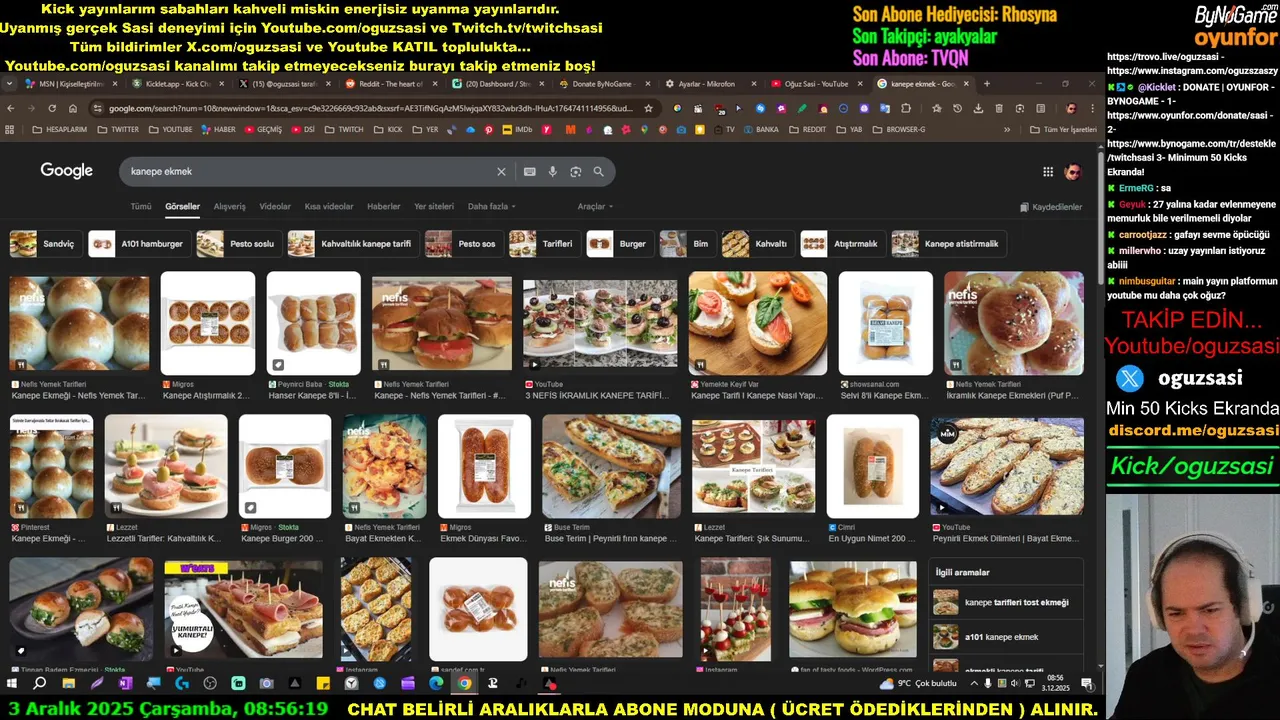Switch to the Reddit browser tab
This screenshot has width=1280, height=720.
point(390,84)
